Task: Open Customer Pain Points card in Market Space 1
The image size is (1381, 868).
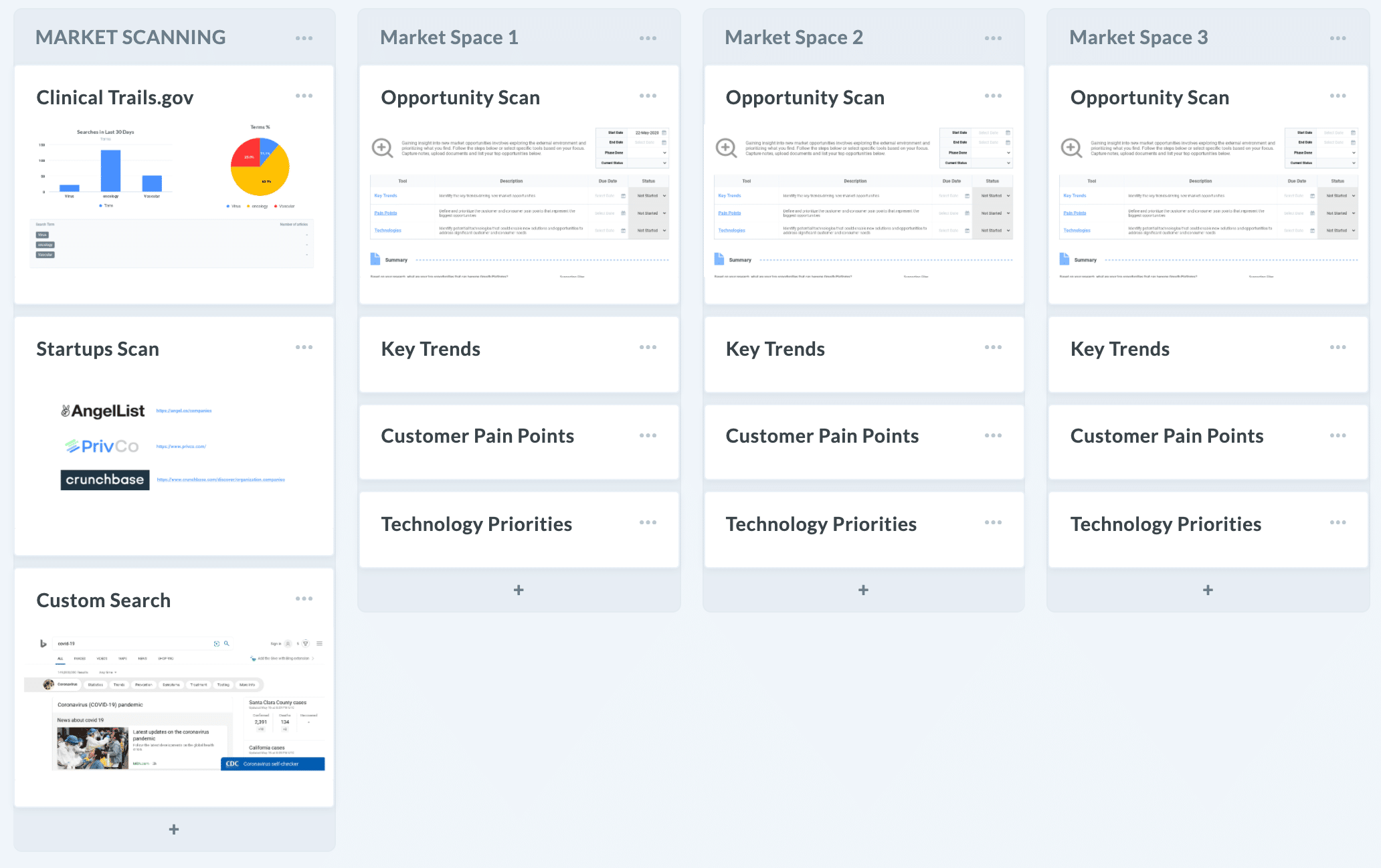Action: point(519,442)
